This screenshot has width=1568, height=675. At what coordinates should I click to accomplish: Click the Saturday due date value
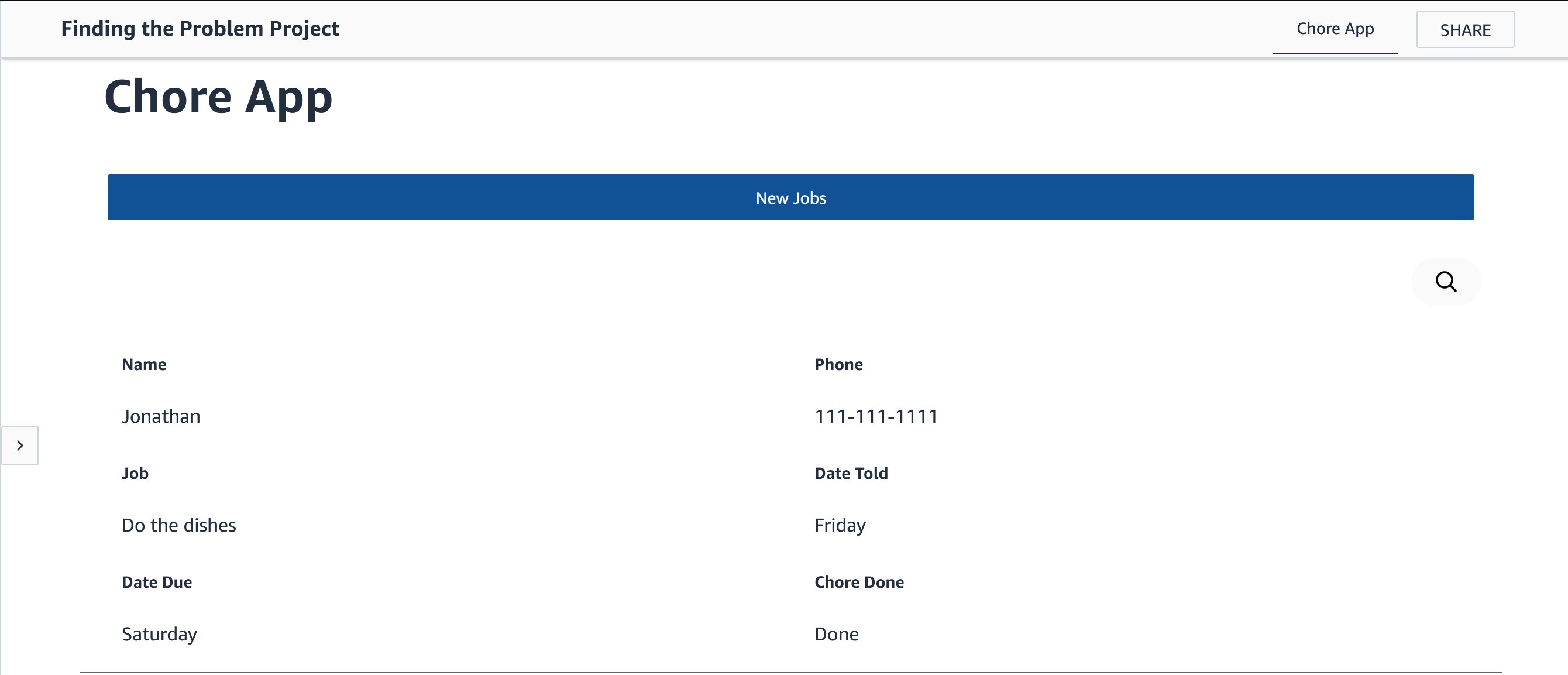pyautogui.click(x=159, y=634)
